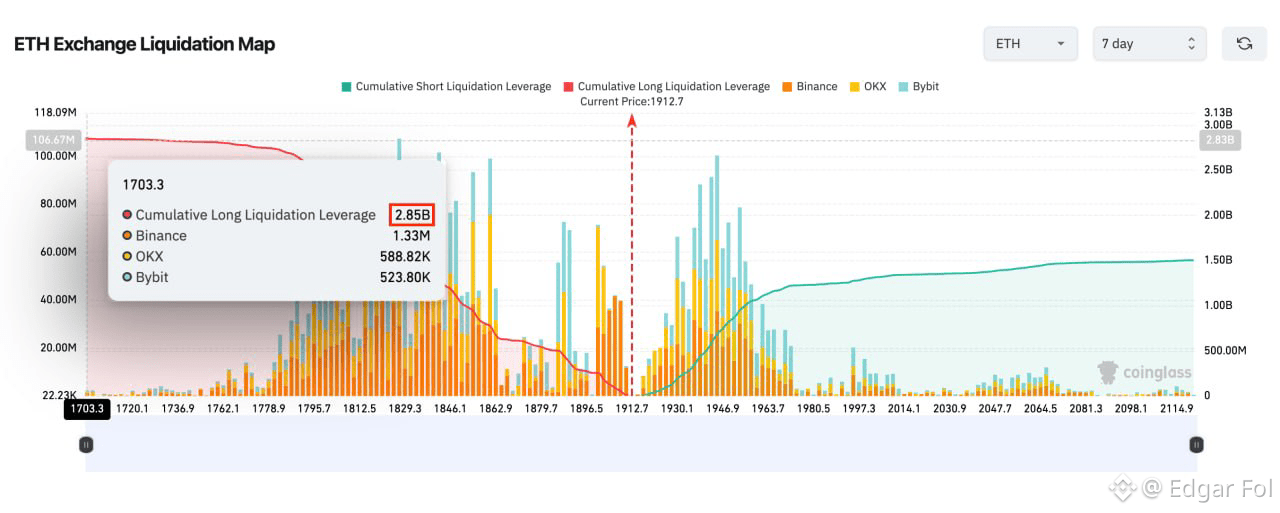Screen dimensions: 1280x513
Task: Open the 7 day range selector
Action: click(x=1149, y=44)
